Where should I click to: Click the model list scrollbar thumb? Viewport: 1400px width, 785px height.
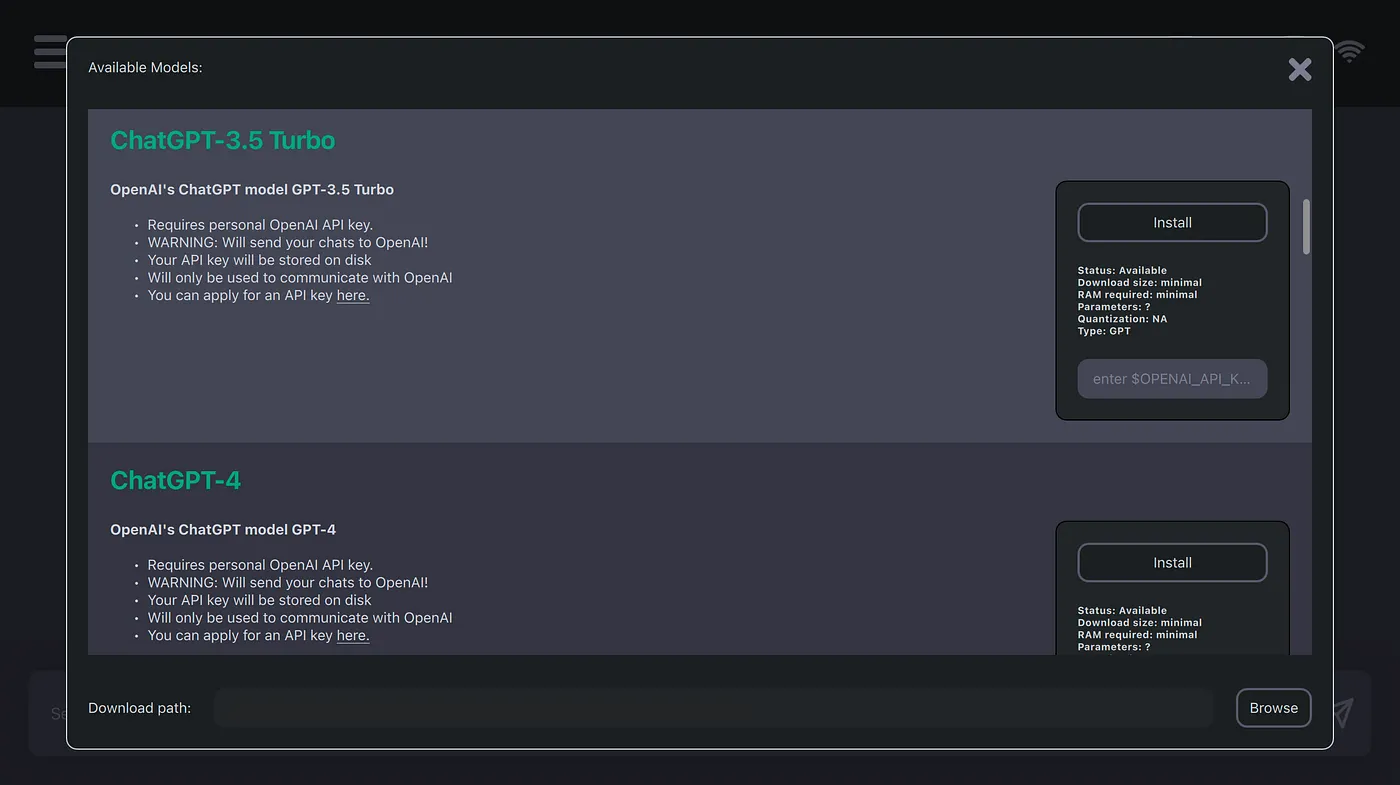pos(1306,227)
